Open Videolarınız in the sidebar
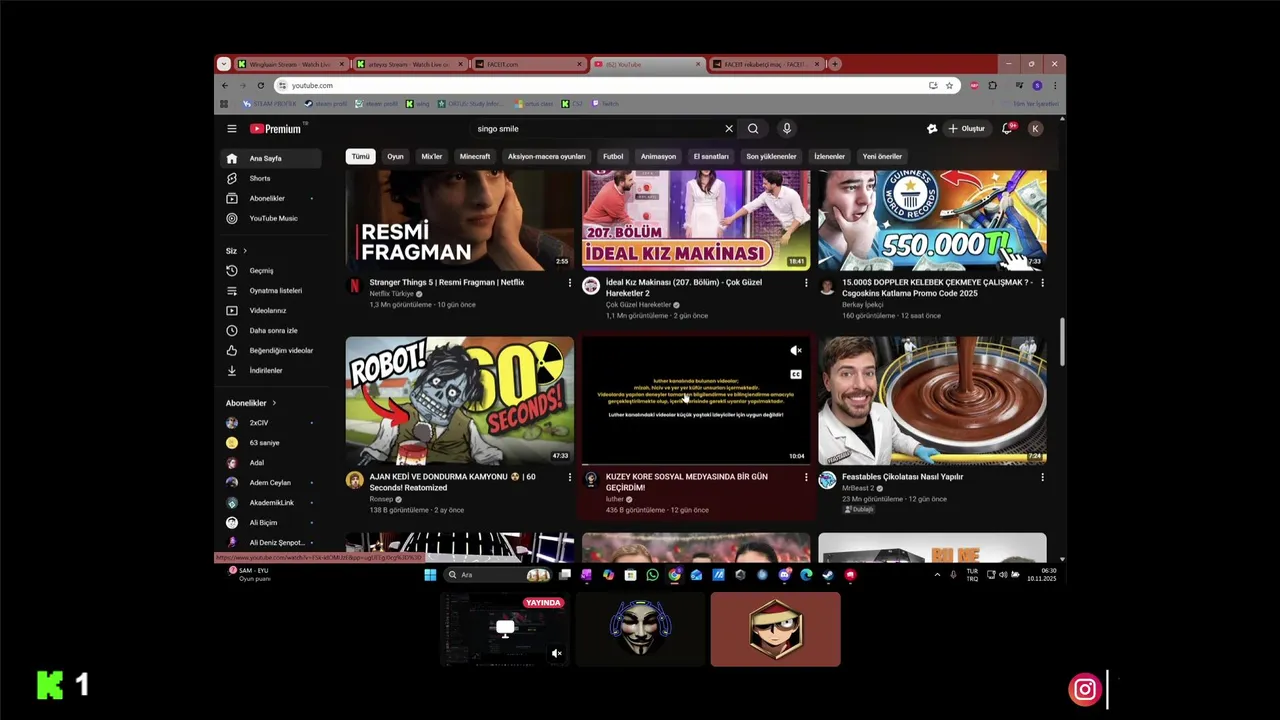 tap(271, 310)
